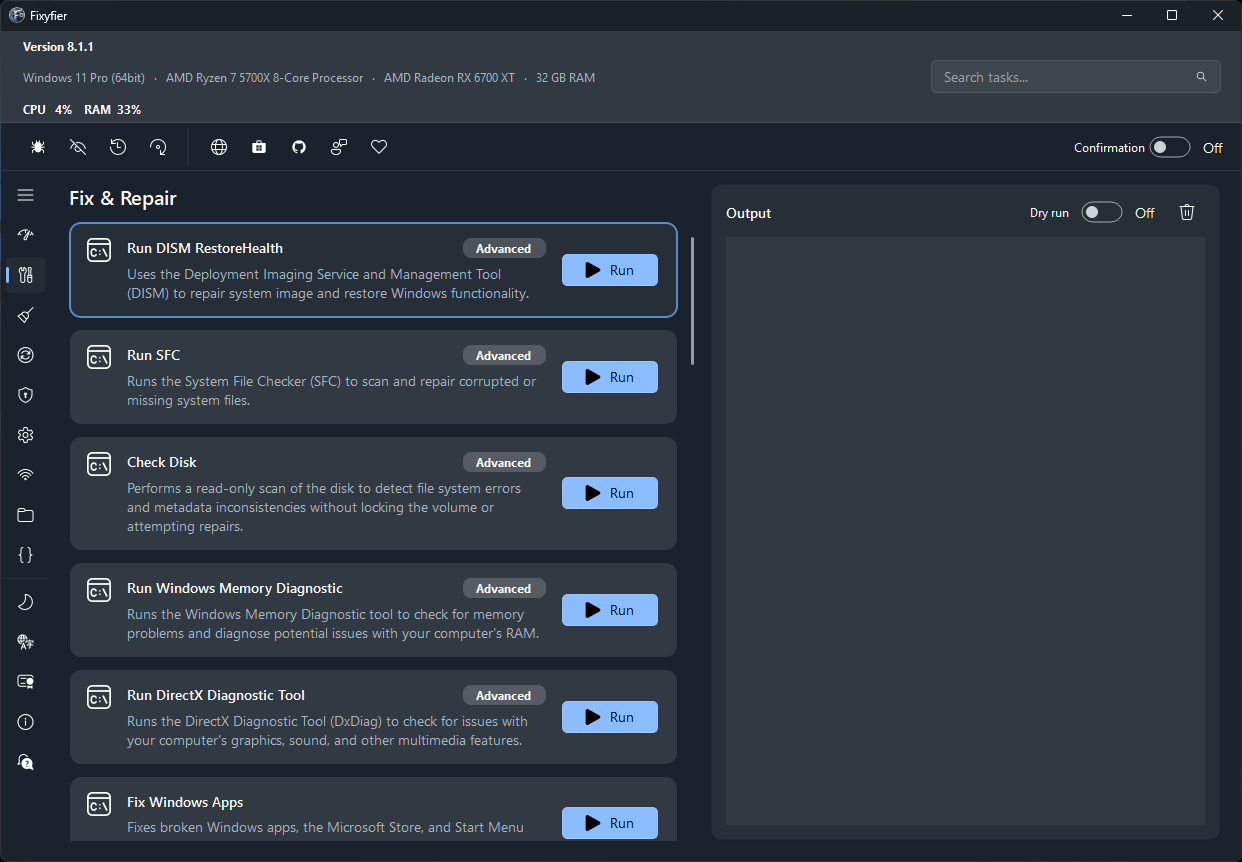Click the terminal icon on Check Disk card
This screenshot has height=862, width=1242.
[99, 464]
